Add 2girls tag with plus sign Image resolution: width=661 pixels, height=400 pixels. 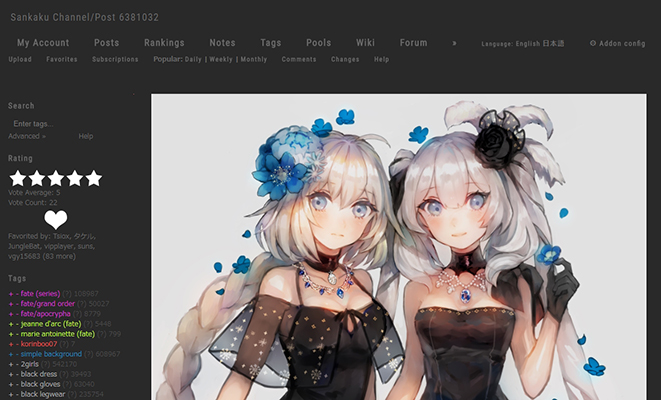coord(11,365)
